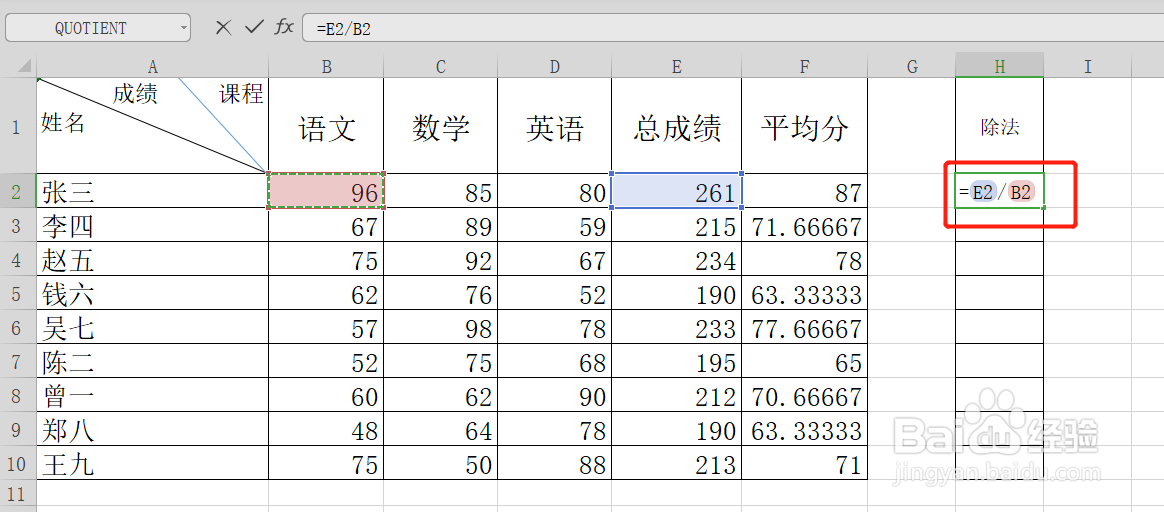Screen dimensions: 1164x512
Task: Select column H header
Action: [1000, 67]
